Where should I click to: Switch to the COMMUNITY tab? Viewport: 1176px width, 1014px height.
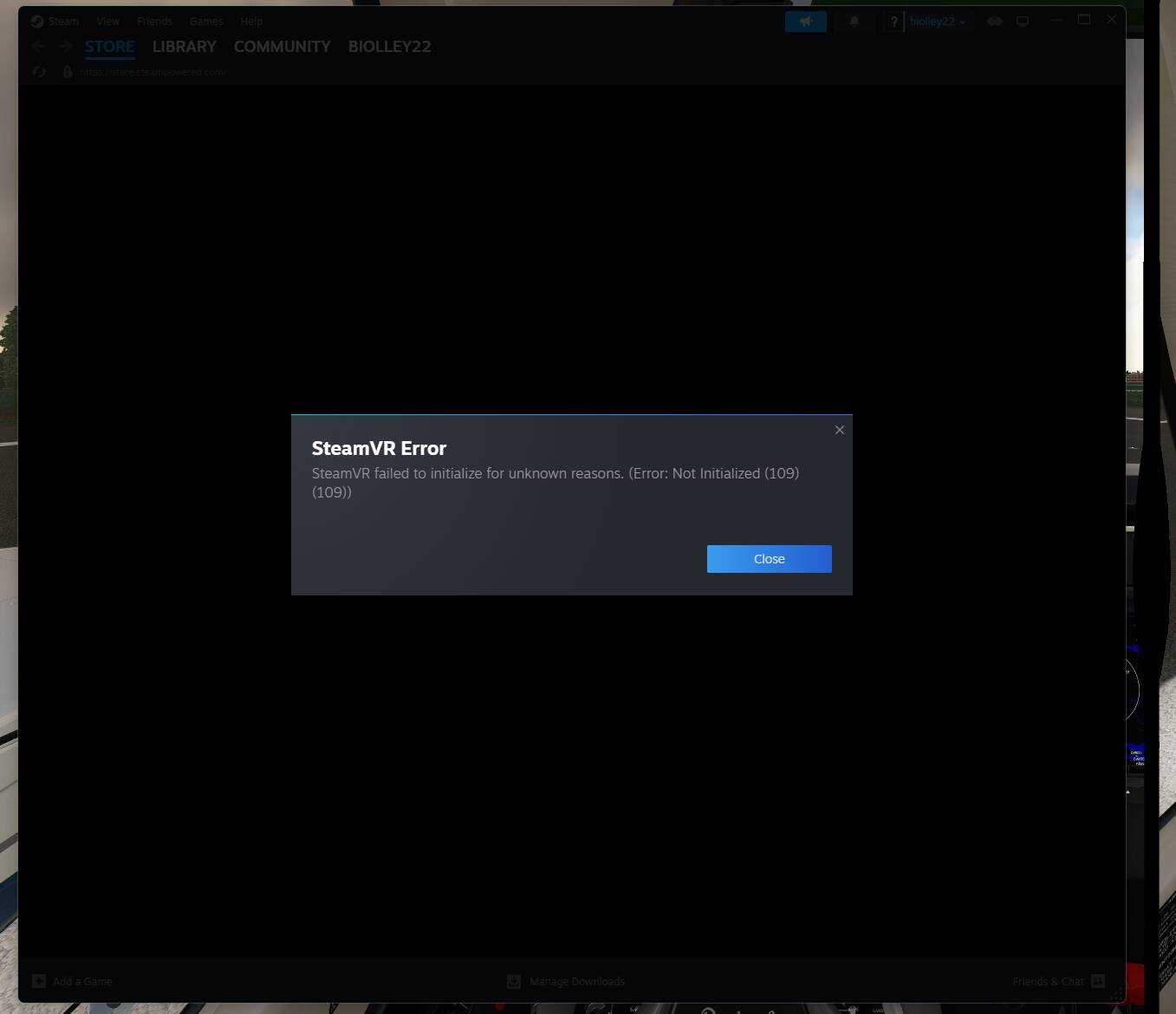pyautogui.click(x=282, y=47)
